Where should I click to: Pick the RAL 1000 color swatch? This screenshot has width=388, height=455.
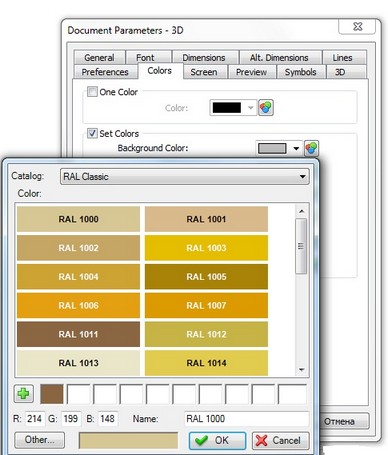(x=78, y=219)
